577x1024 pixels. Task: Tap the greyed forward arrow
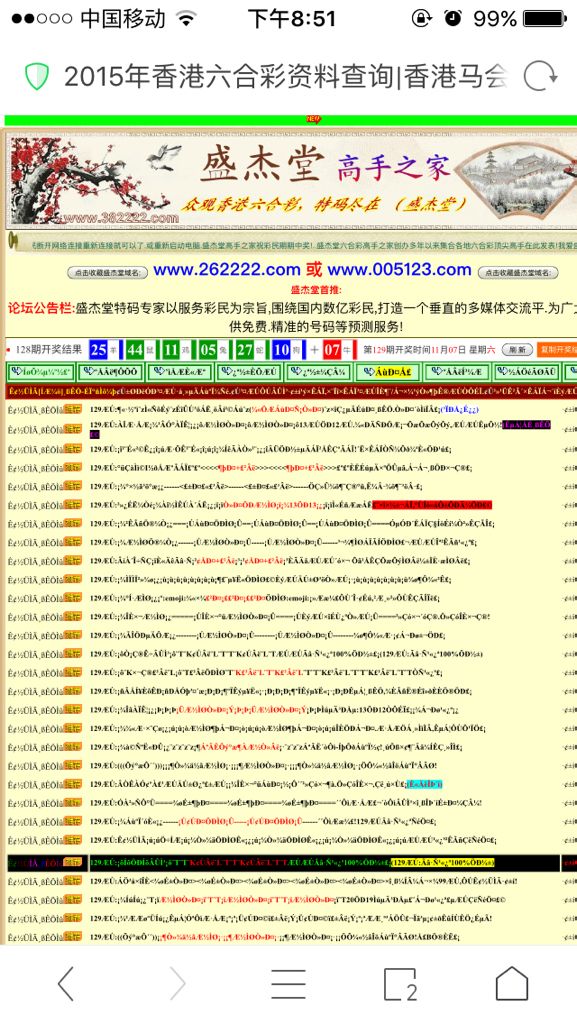(177, 983)
